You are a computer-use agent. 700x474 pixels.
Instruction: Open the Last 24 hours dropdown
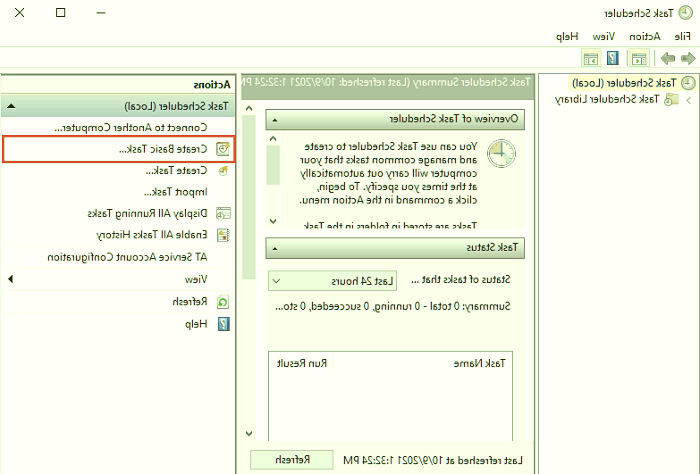pyautogui.click(x=332, y=281)
